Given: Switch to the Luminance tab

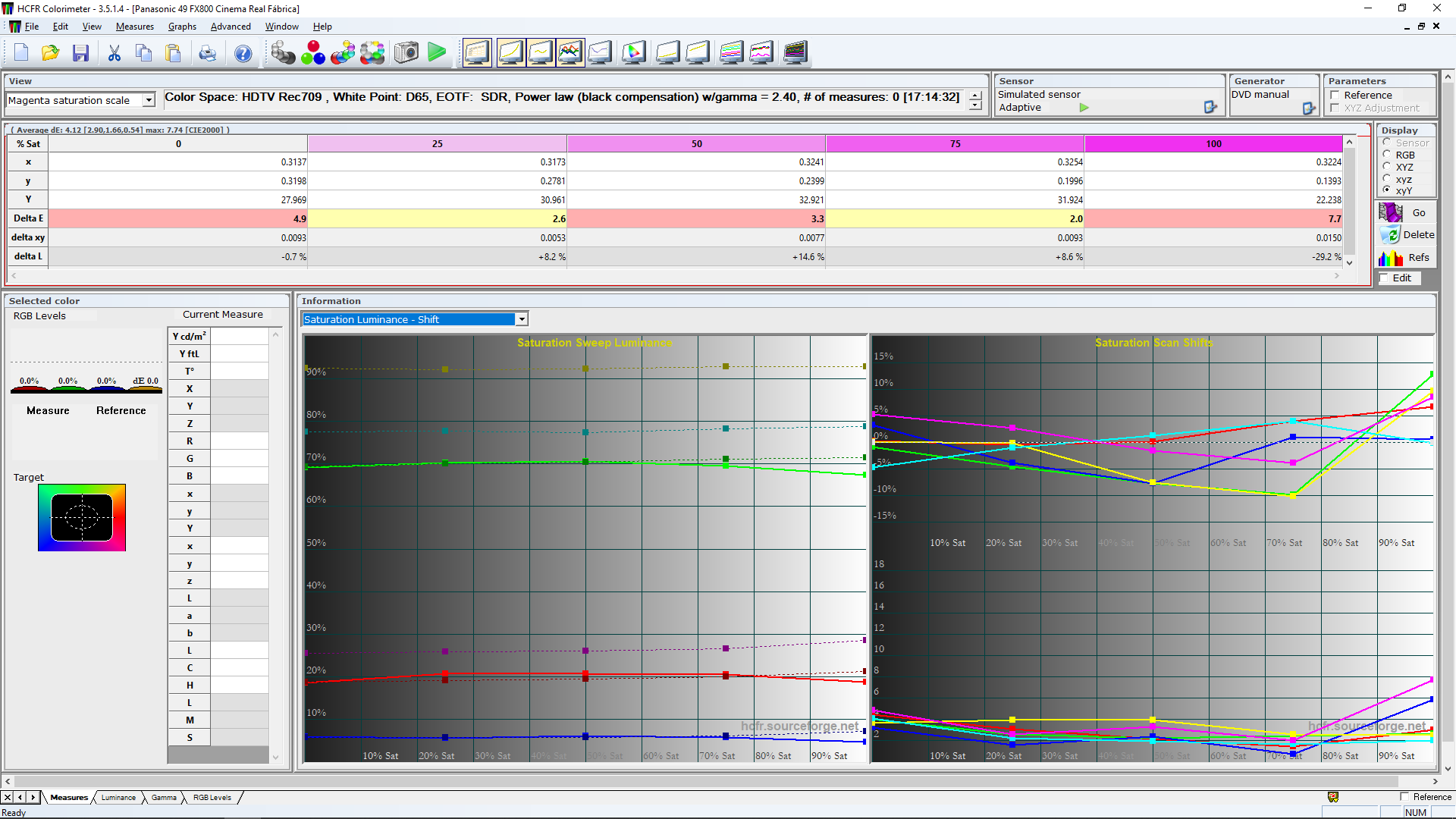Looking at the screenshot, I should click(x=118, y=798).
